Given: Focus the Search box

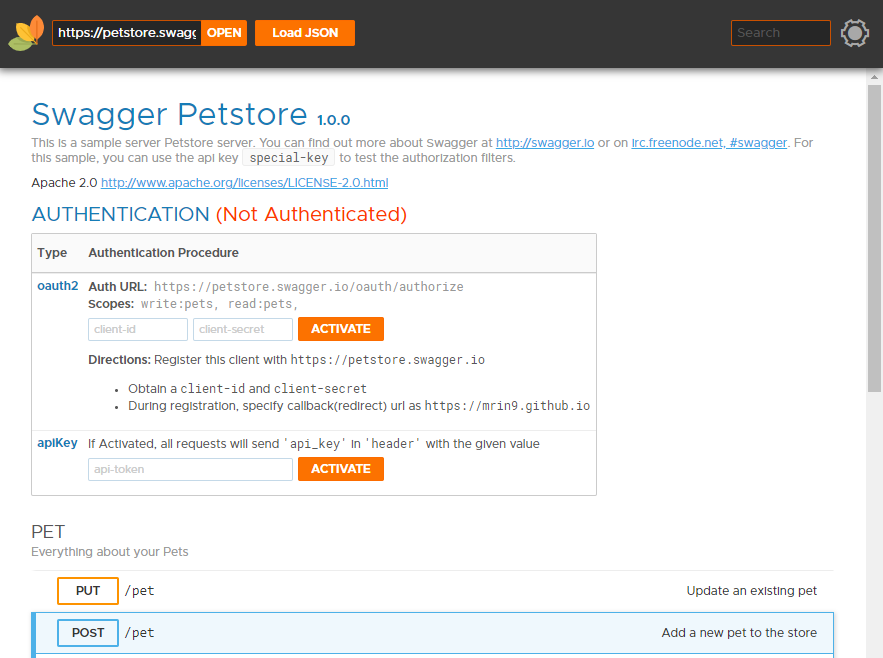Looking at the screenshot, I should tap(781, 33).
